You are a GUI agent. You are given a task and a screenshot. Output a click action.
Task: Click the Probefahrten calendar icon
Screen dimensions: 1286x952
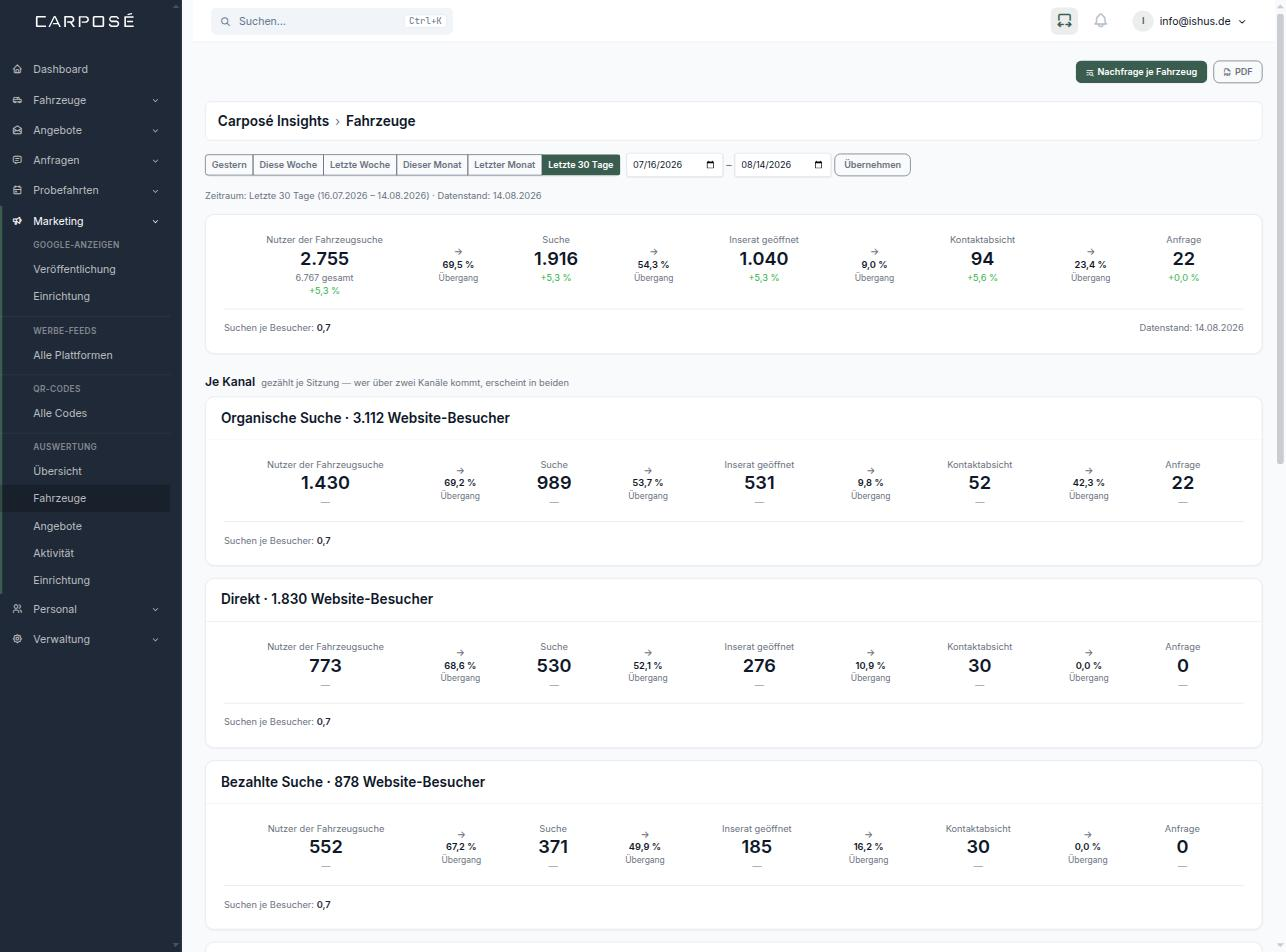[x=17, y=190]
